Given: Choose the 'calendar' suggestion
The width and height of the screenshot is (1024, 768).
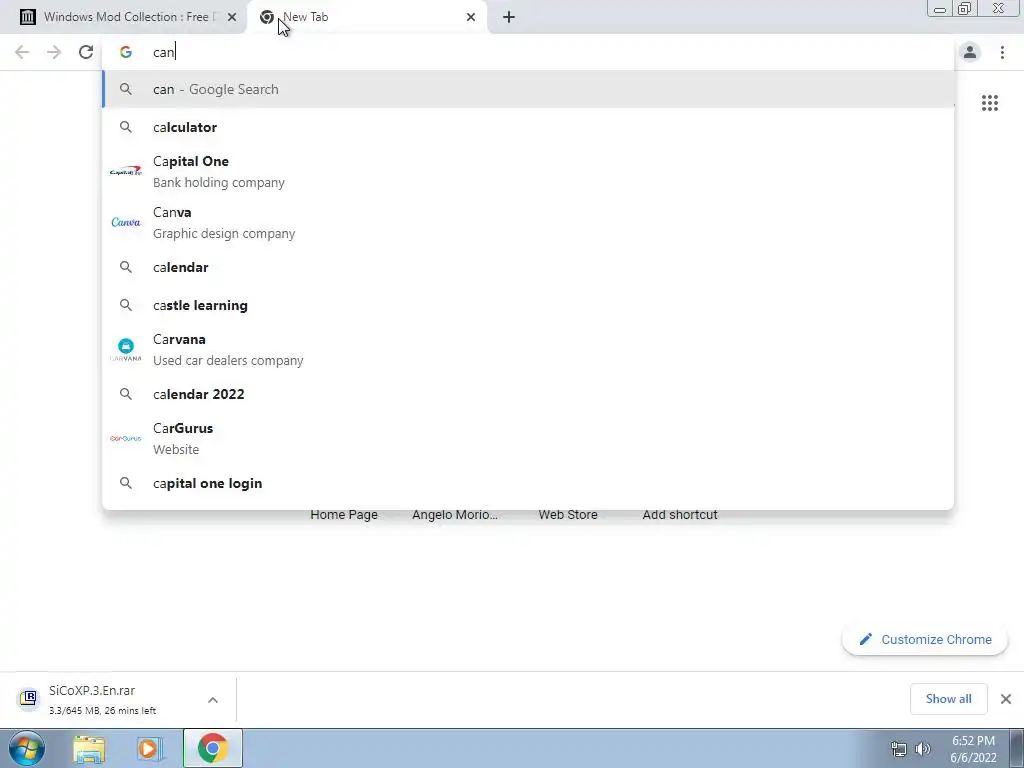Looking at the screenshot, I should tap(528, 267).
